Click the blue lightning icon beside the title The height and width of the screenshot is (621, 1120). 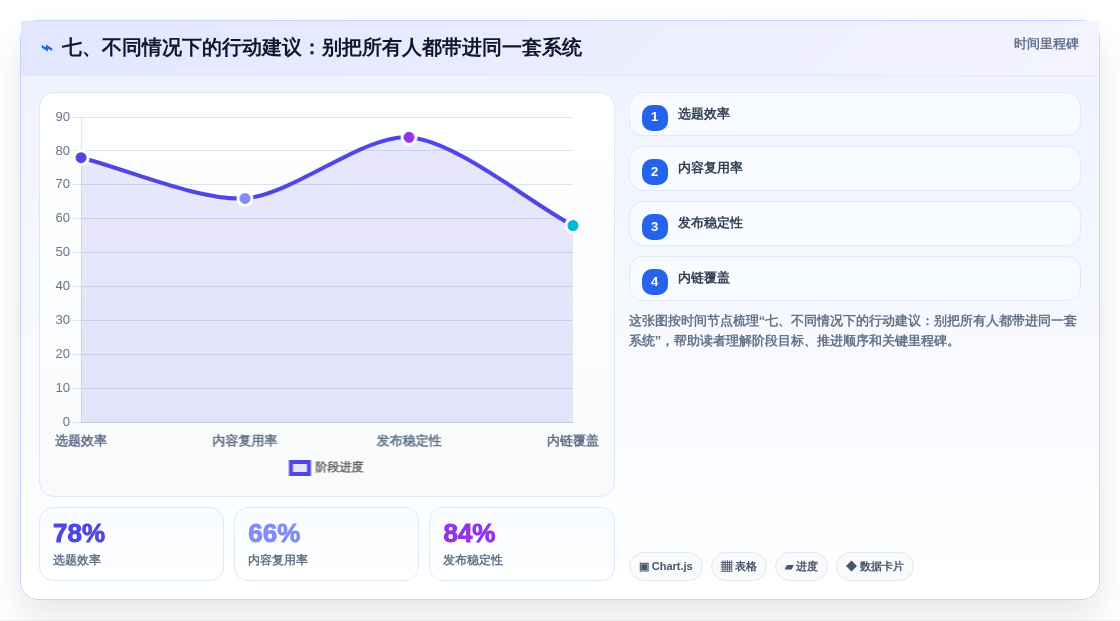pyautogui.click(x=47, y=48)
